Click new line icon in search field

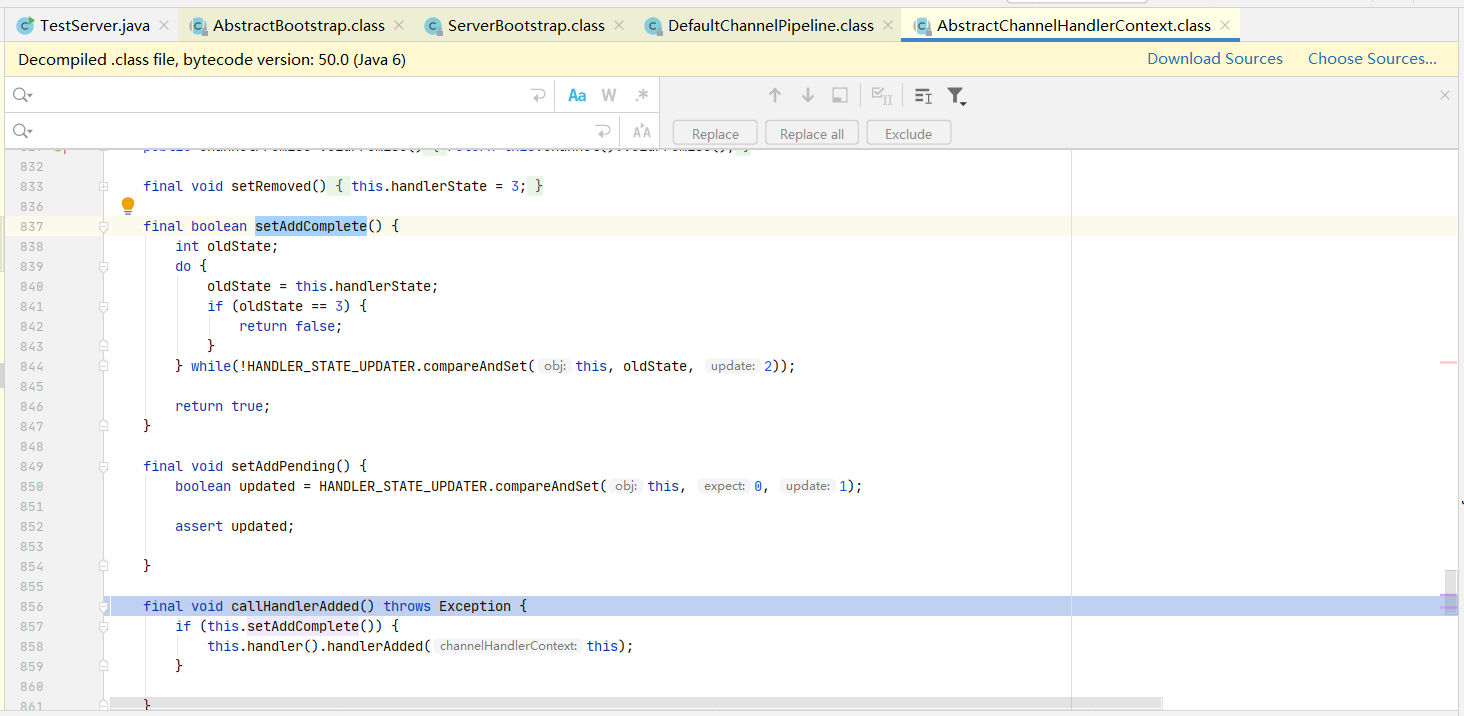tap(538, 95)
